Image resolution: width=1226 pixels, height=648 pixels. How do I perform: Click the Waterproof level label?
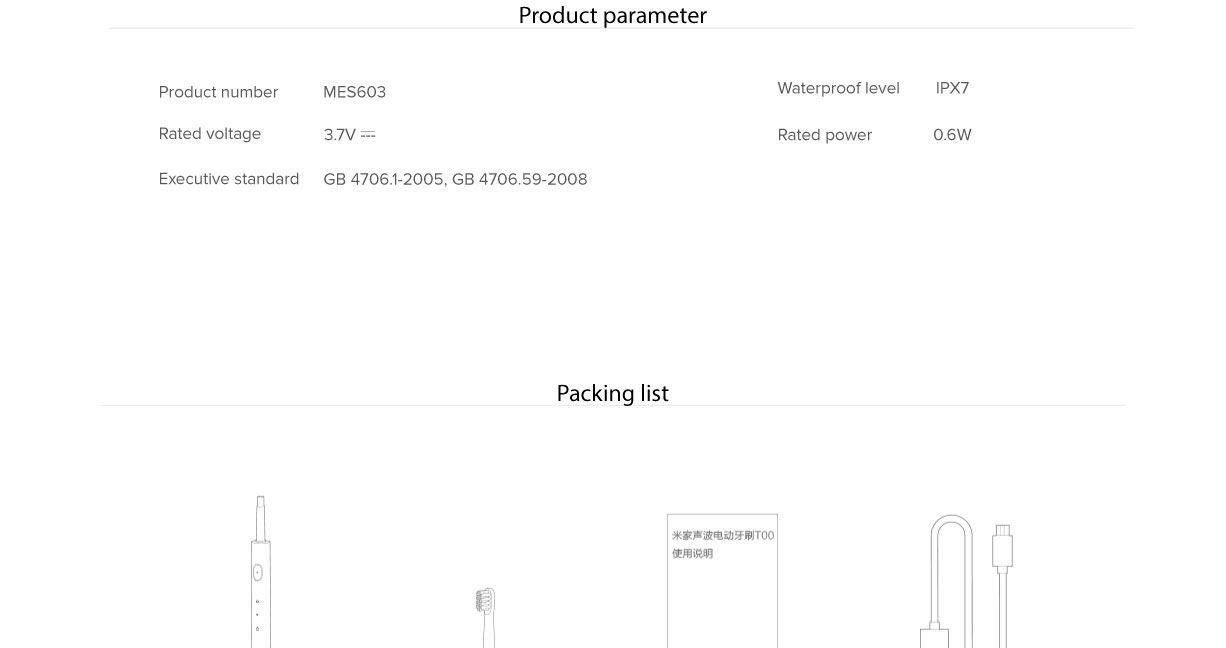838,88
